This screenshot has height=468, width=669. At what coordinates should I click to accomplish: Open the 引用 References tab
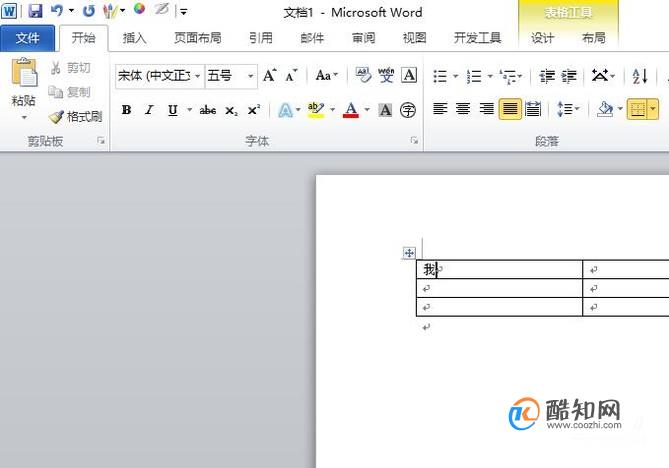(261, 38)
